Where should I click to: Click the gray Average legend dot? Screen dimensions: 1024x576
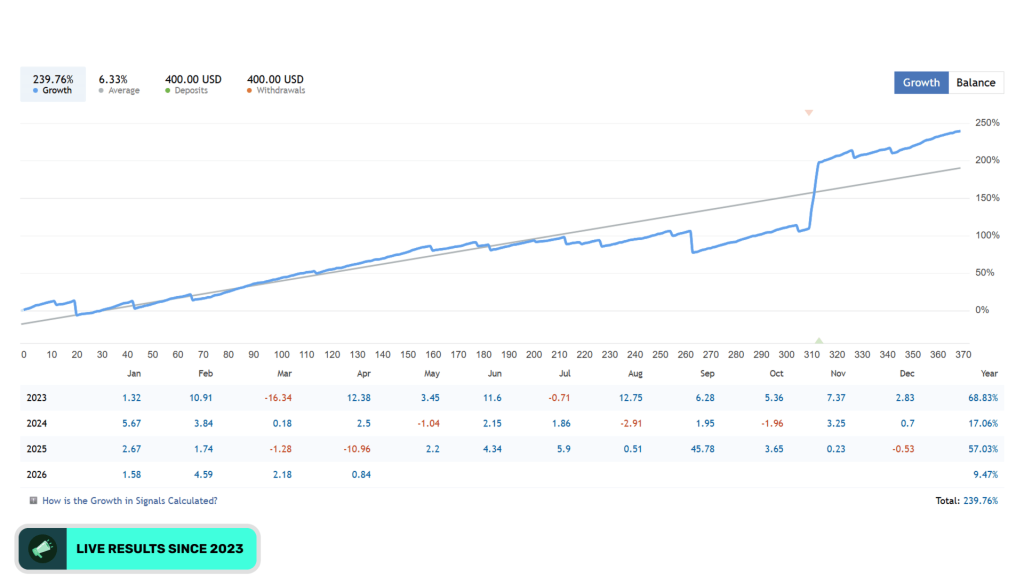click(101, 91)
